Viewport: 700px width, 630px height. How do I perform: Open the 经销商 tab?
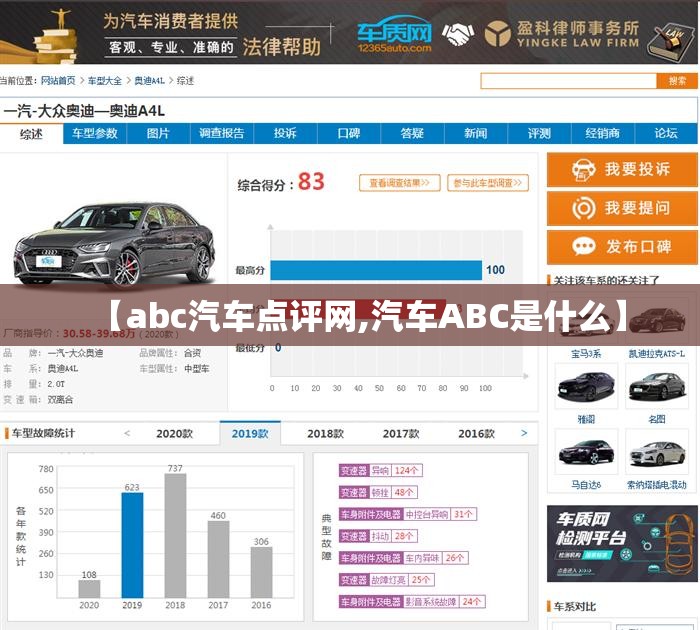click(x=602, y=134)
